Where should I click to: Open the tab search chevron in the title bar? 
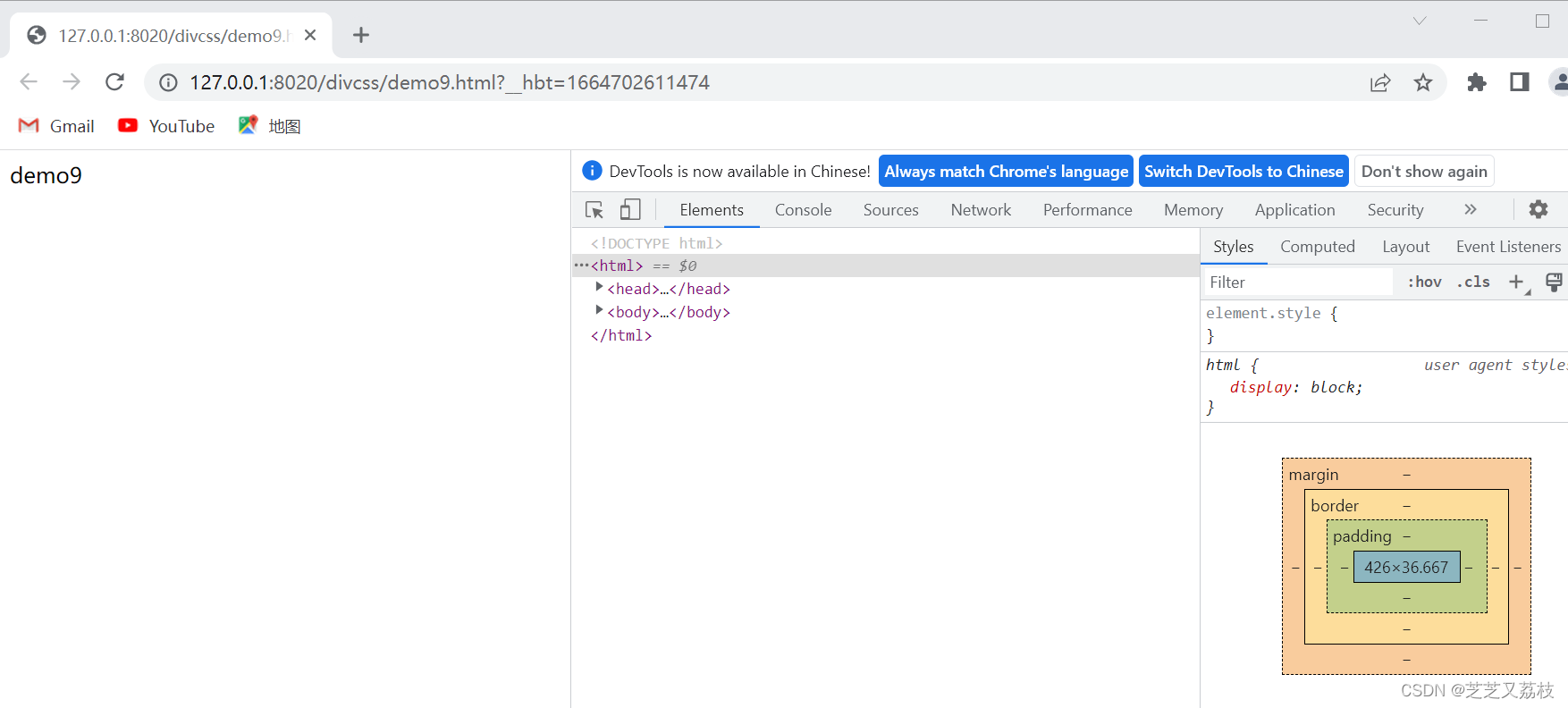click(x=1420, y=21)
